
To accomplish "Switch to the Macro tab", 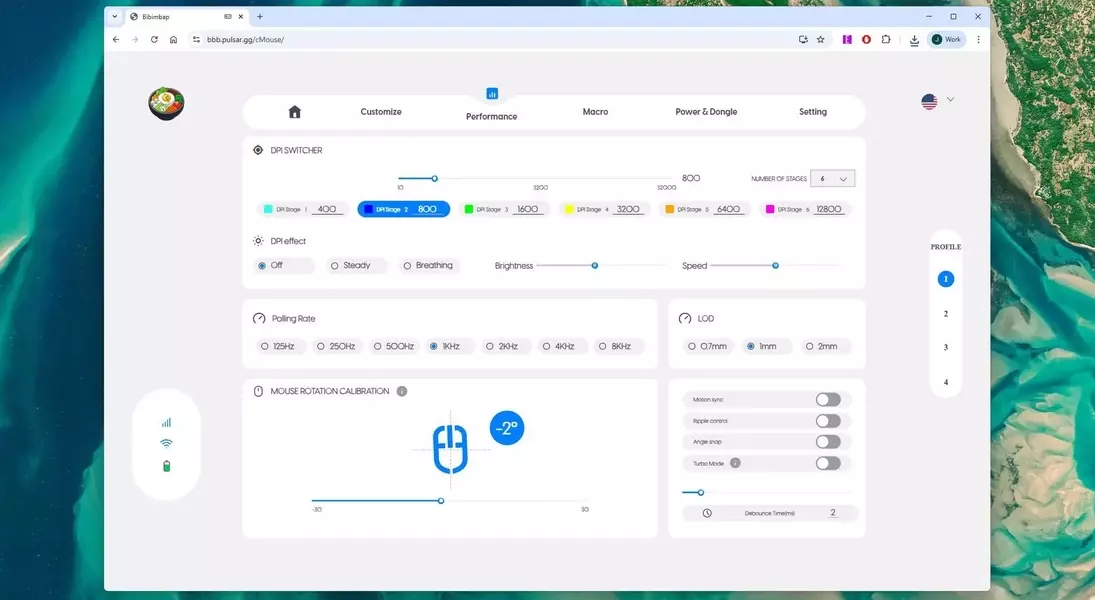I will [595, 112].
